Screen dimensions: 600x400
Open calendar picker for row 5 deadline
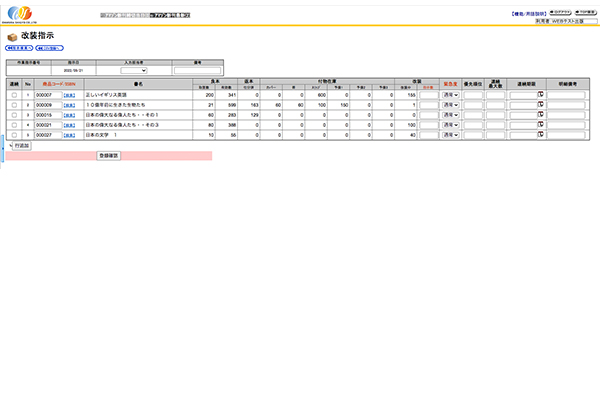540,134
